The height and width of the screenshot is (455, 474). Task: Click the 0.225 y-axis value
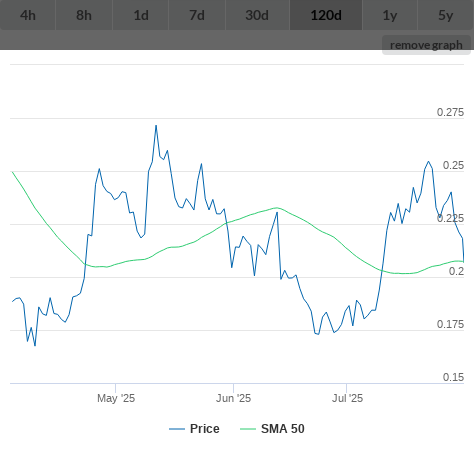pos(450,218)
